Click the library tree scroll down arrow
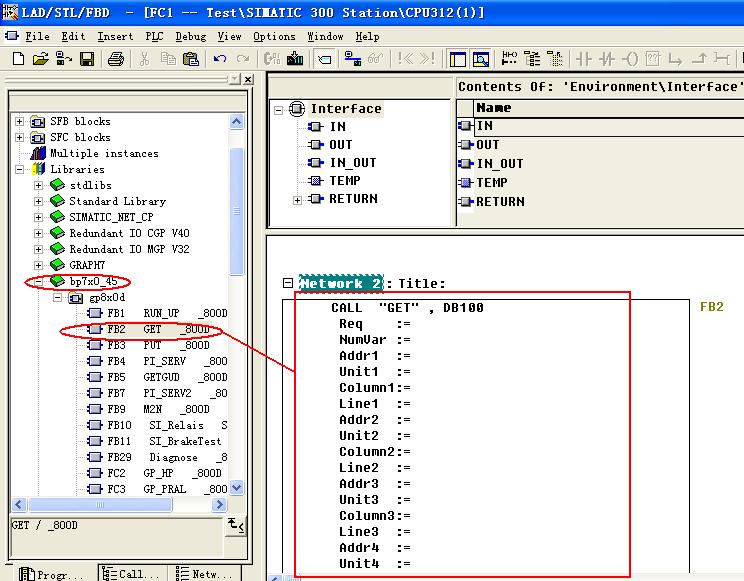The image size is (744, 581). click(x=237, y=488)
